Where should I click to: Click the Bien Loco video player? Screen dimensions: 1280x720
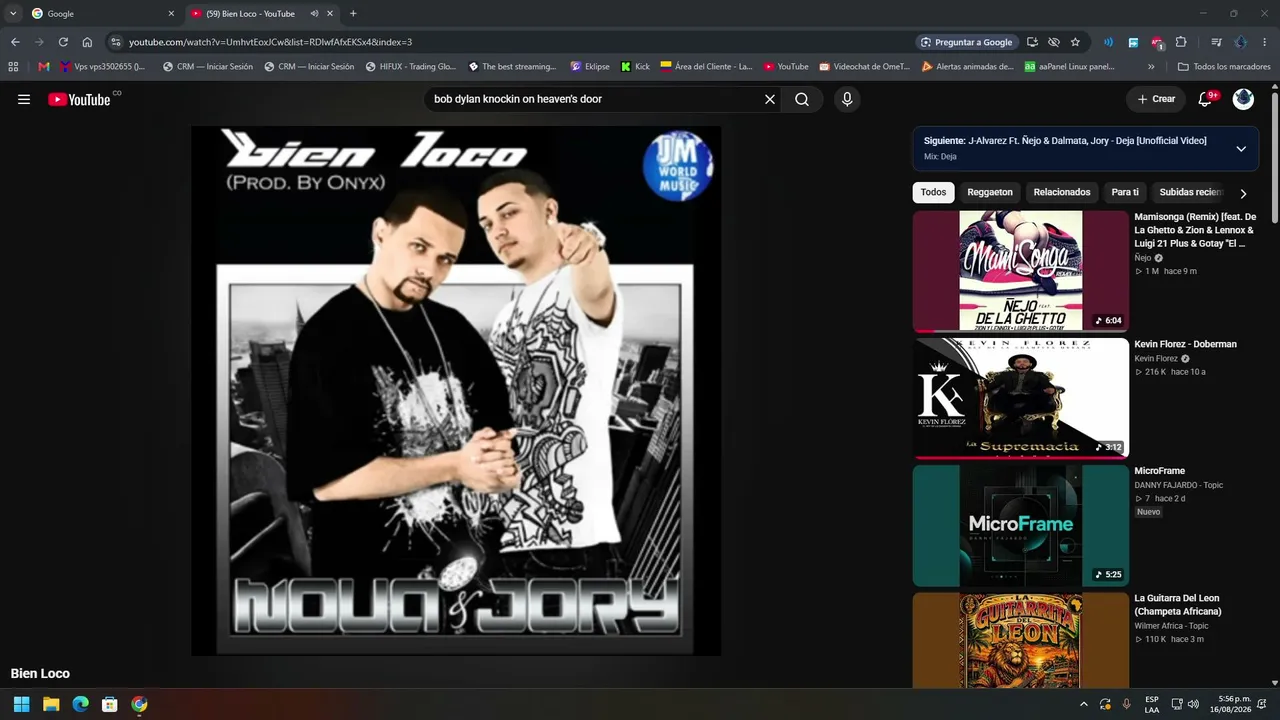[x=456, y=391]
